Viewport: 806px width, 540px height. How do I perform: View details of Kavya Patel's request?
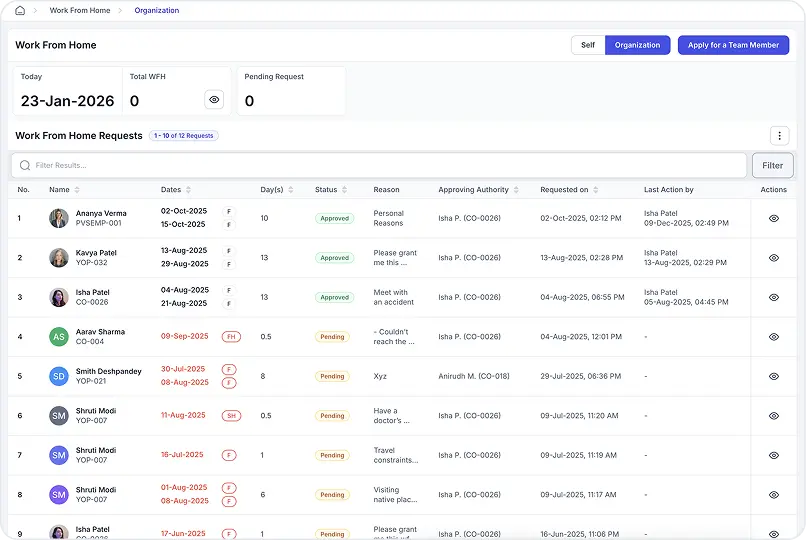pos(773,258)
